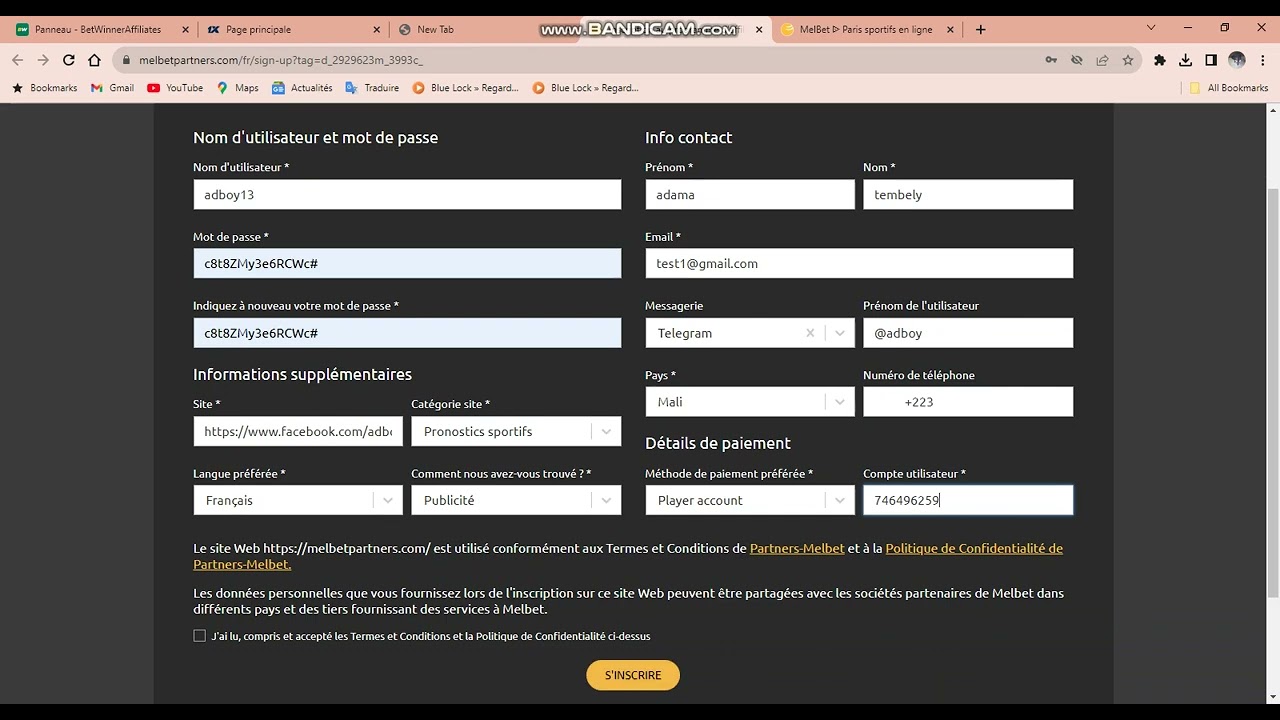Open the Méthode de paiement préférée dropdown
Screen dimensions: 1280x720
click(x=840, y=500)
